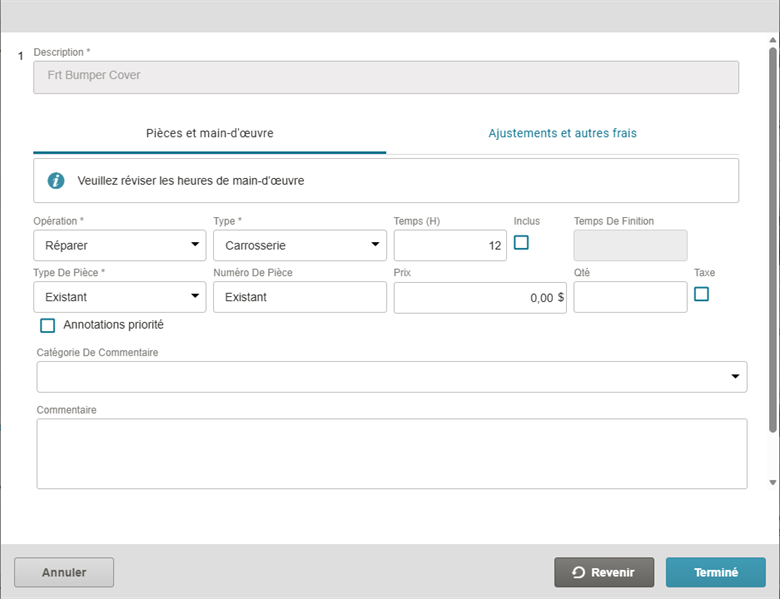Click the Revenir button

tap(604, 573)
